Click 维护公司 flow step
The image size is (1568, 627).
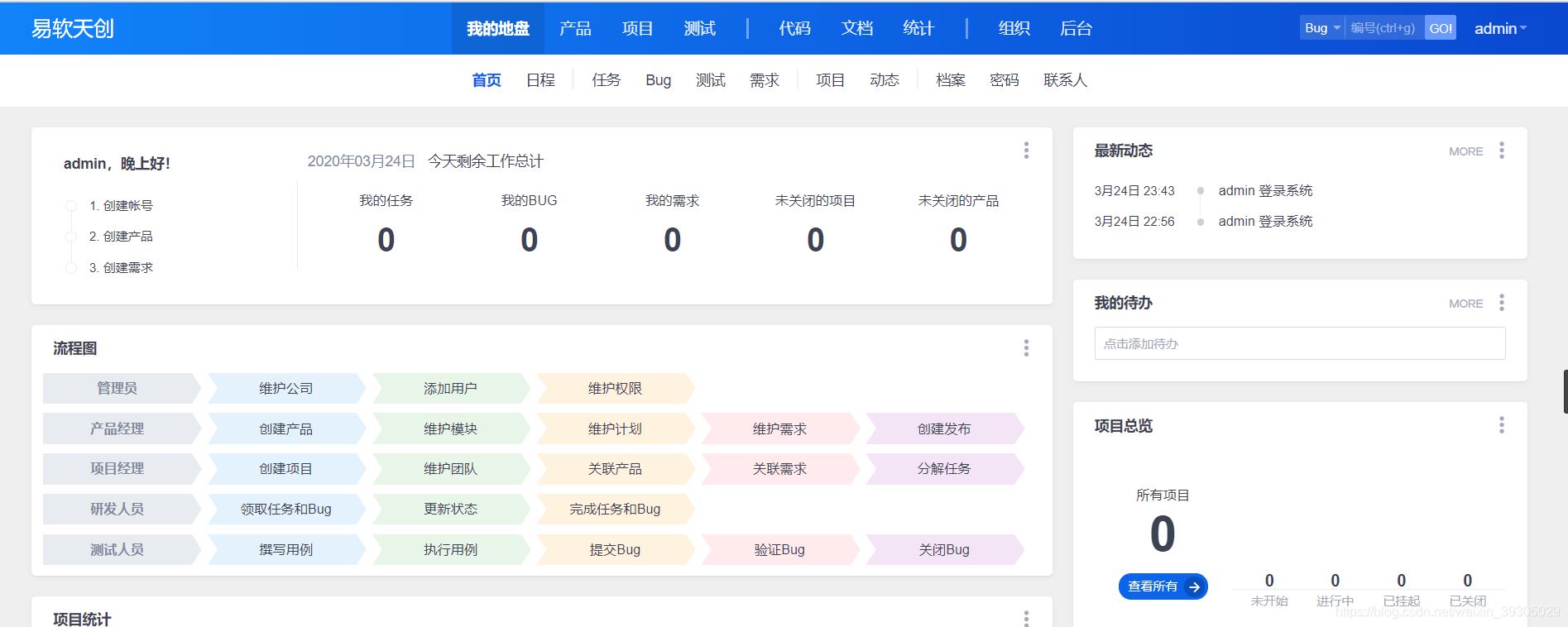coord(286,388)
